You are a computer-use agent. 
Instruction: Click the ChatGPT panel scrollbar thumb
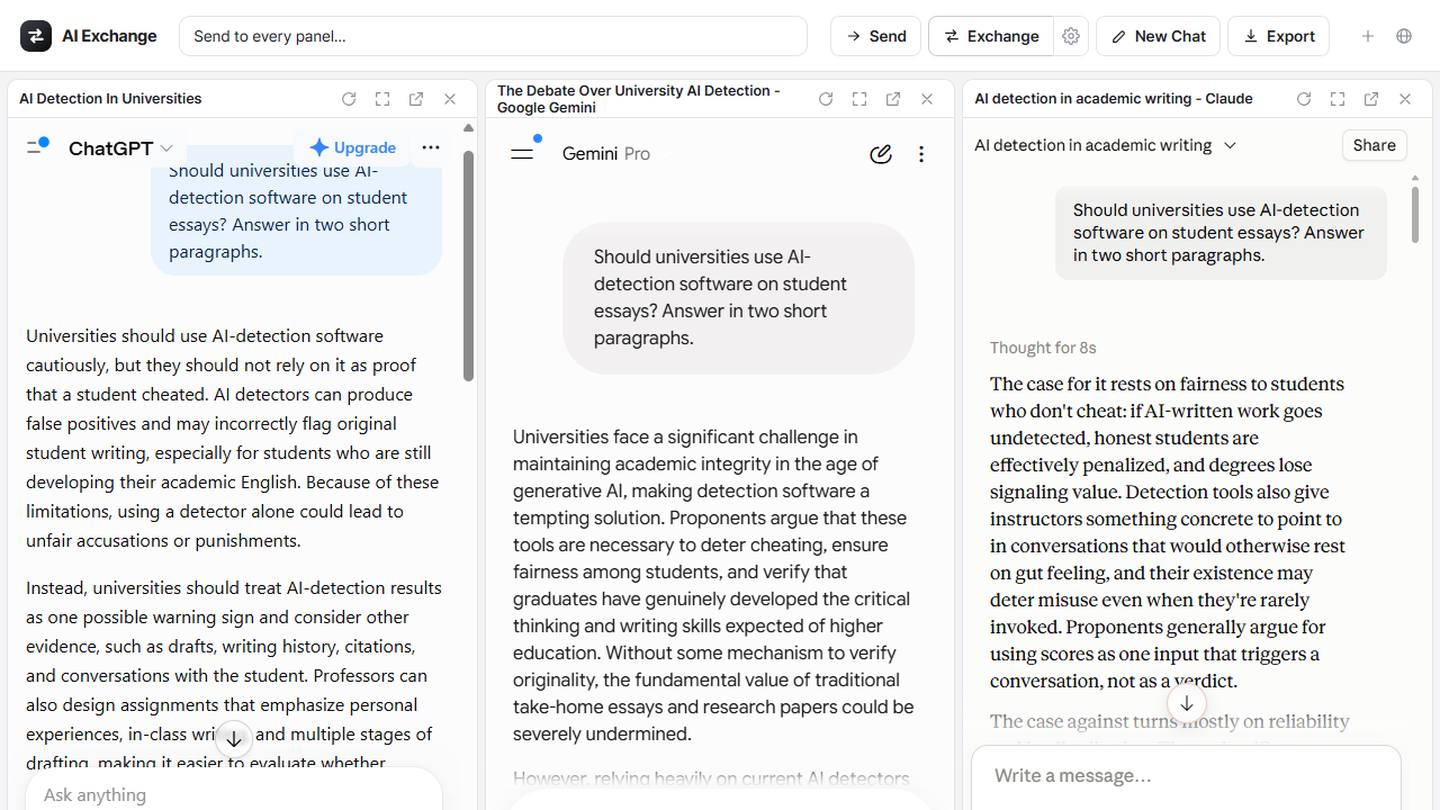tap(468, 265)
